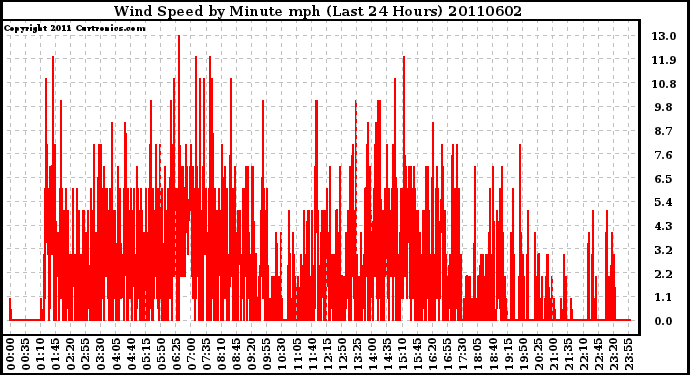Click the 04:40 time label
Viewport: 690px width, 375px height.
(x=131, y=355)
